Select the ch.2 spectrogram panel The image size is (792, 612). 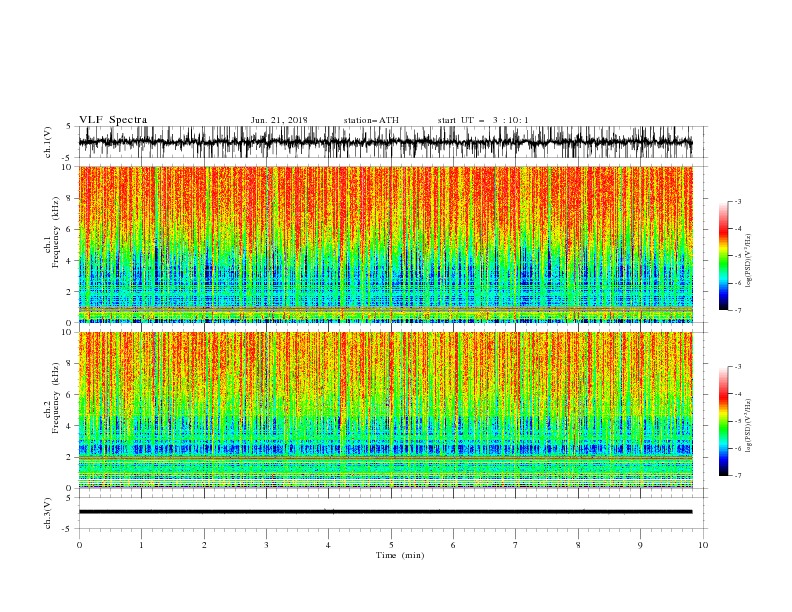tap(385, 410)
